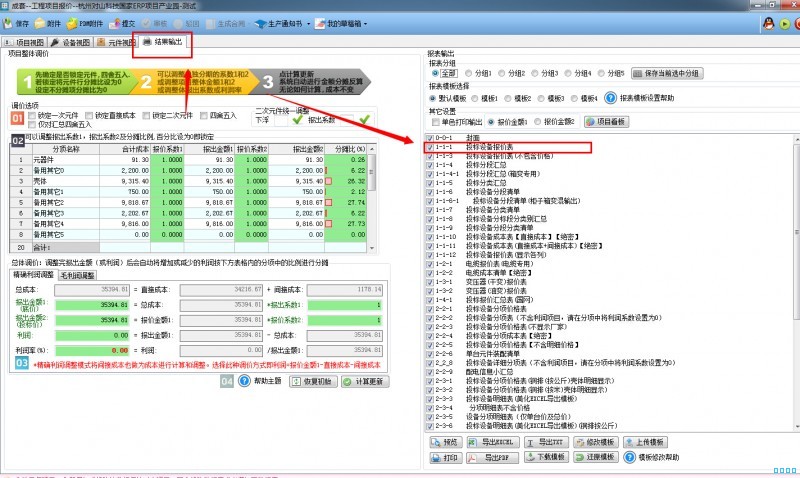
Task: Click the 报出金额1 (底价) green input field
Action: coord(92,305)
